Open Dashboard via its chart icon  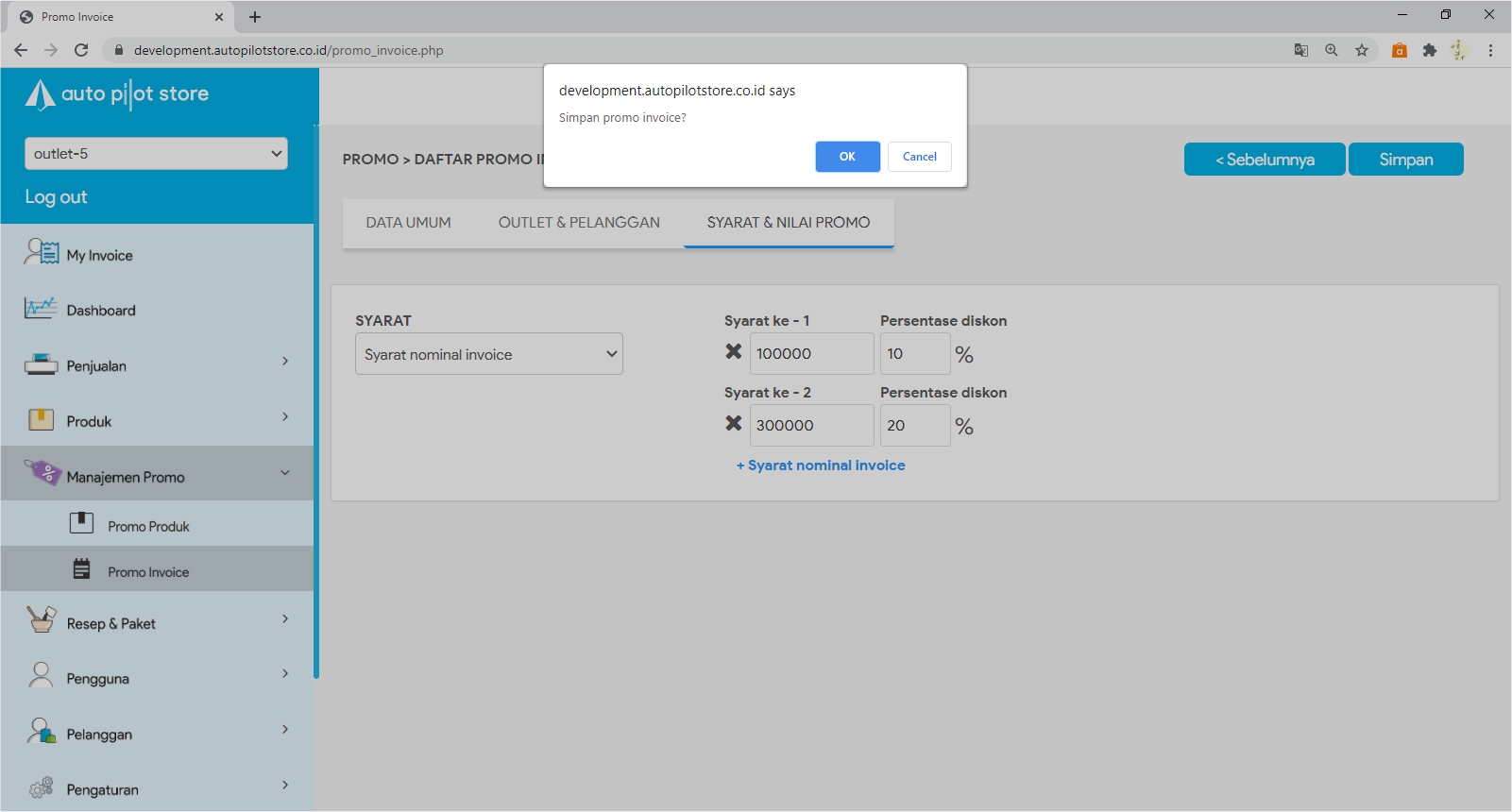coord(41,308)
